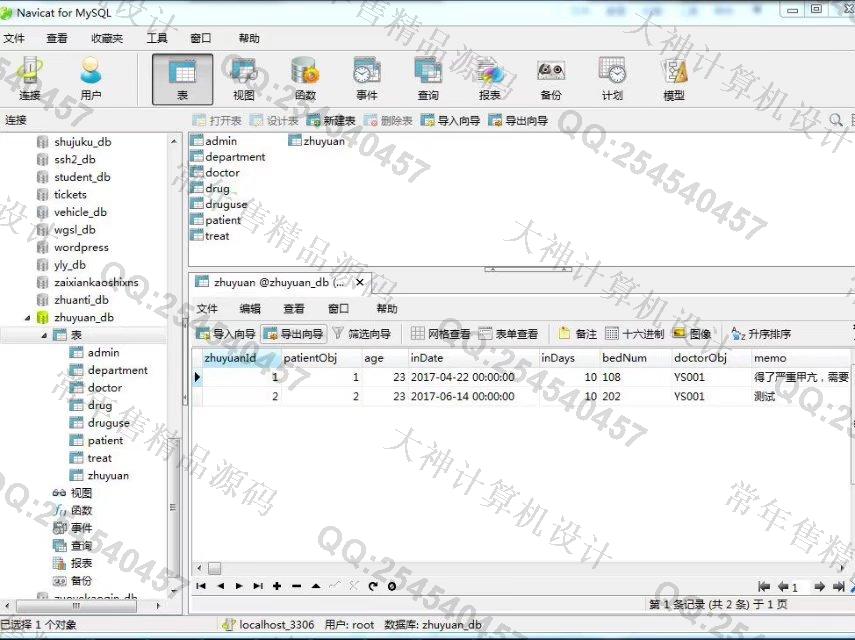Click the stop icon in record navigator

(392, 586)
